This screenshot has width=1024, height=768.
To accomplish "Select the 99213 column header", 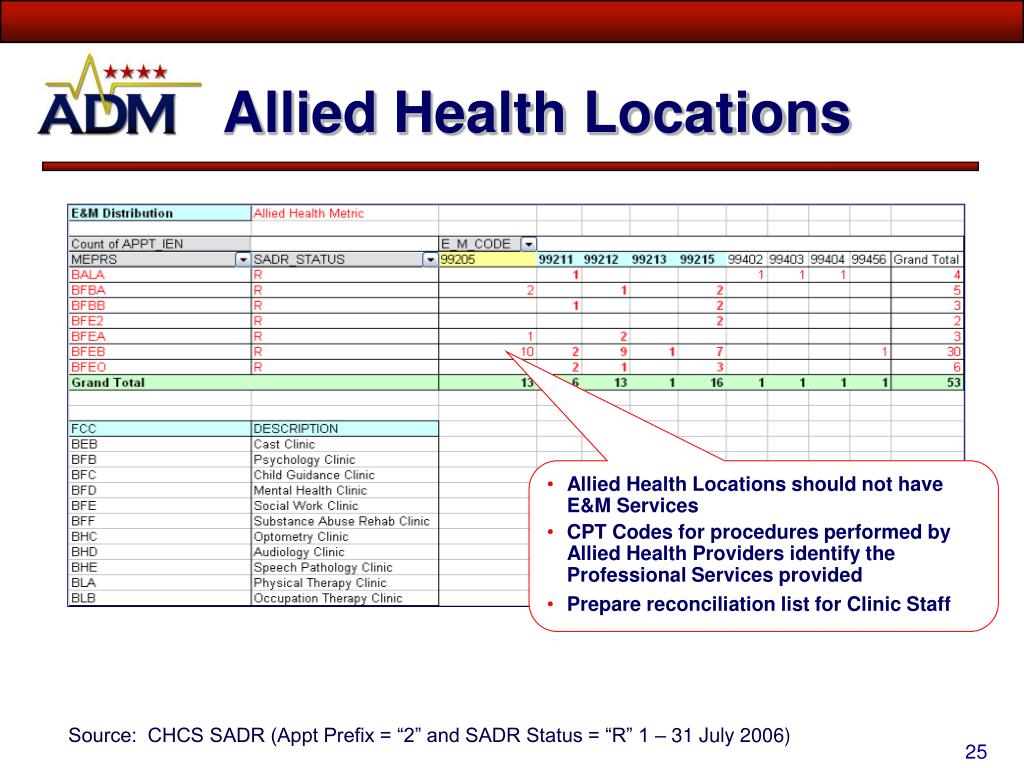I will [x=654, y=259].
